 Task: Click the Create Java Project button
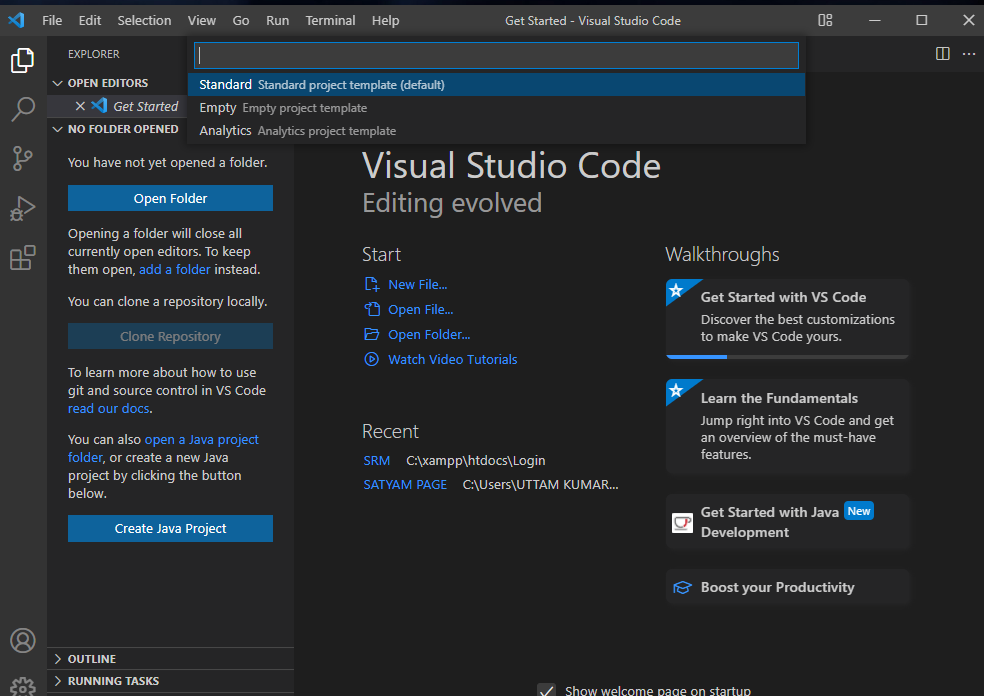[x=170, y=528]
